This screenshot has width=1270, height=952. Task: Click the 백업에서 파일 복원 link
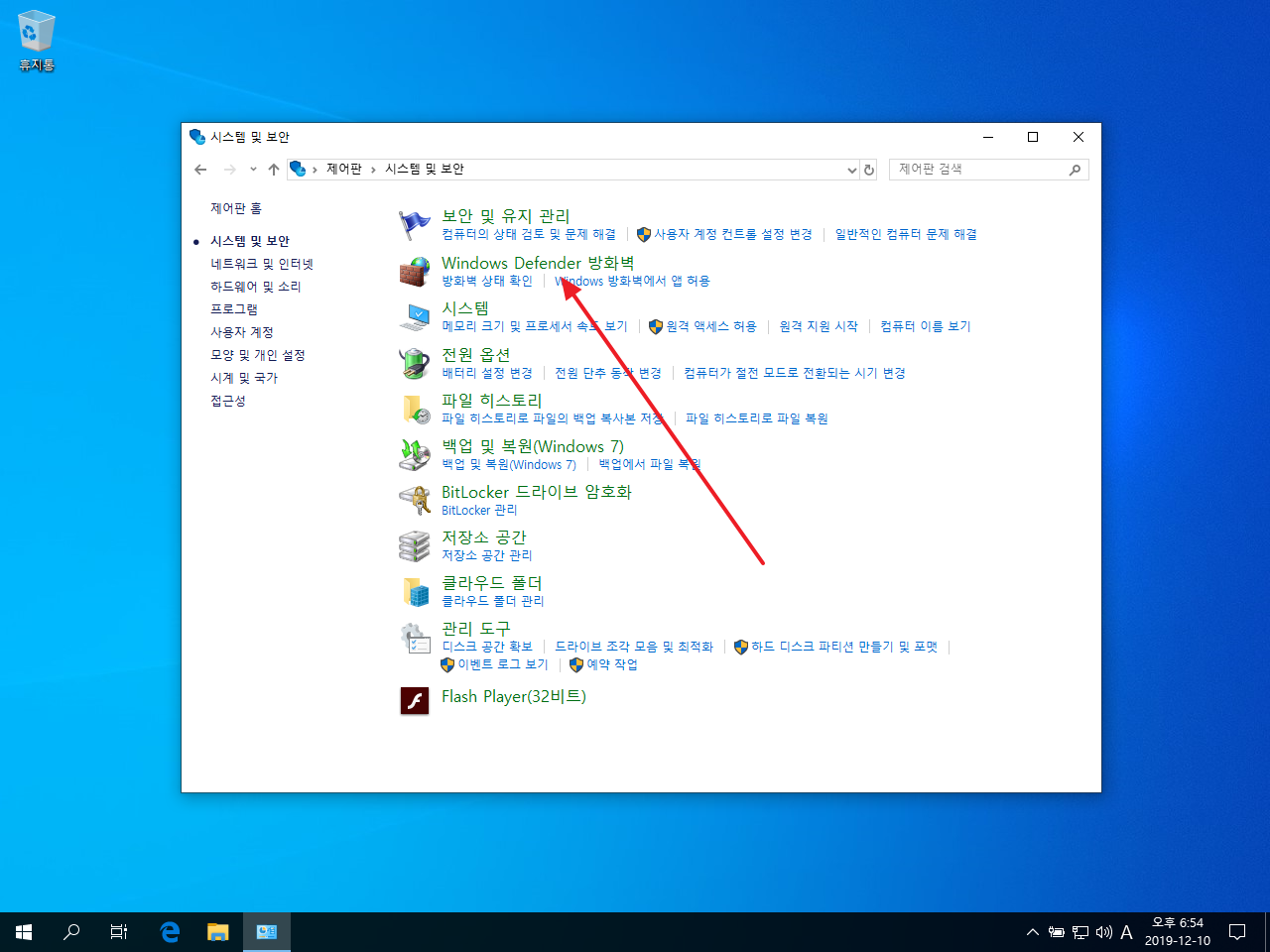[647, 464]
